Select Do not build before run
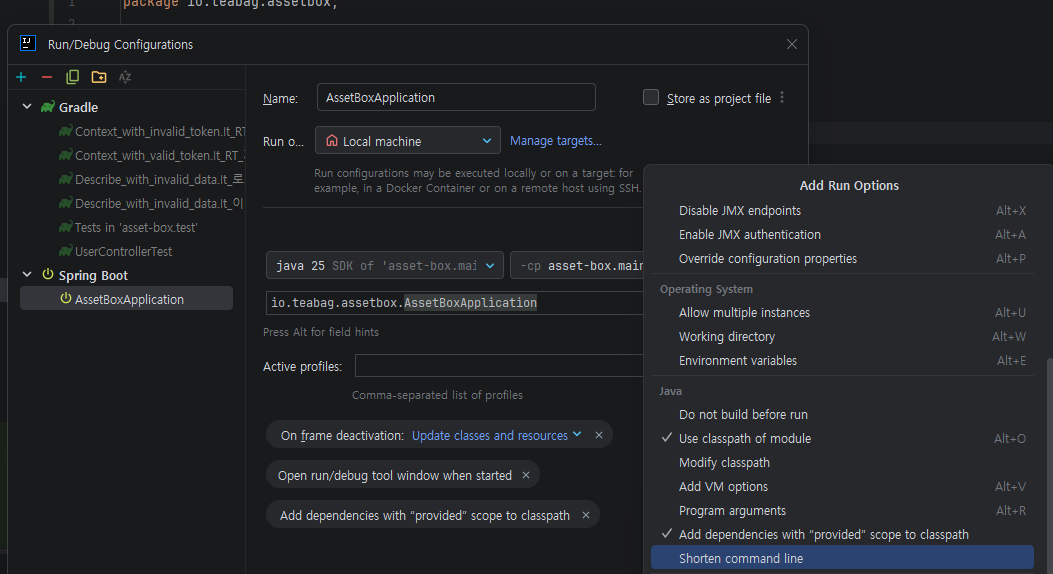Viewport: 1053px width, 574px height. point(842,415)
